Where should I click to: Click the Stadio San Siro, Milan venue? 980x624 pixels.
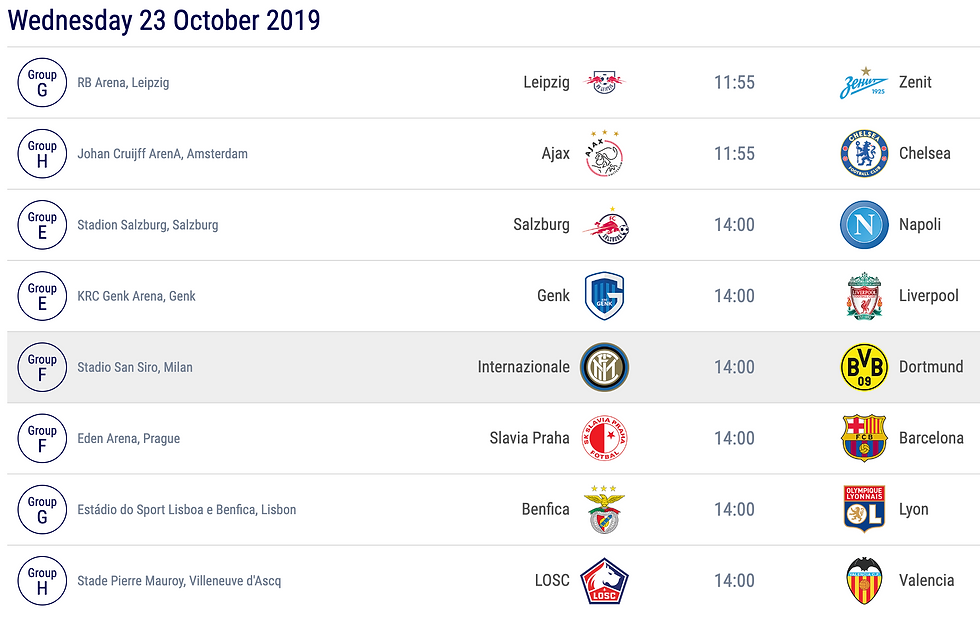tap(135, 367)
